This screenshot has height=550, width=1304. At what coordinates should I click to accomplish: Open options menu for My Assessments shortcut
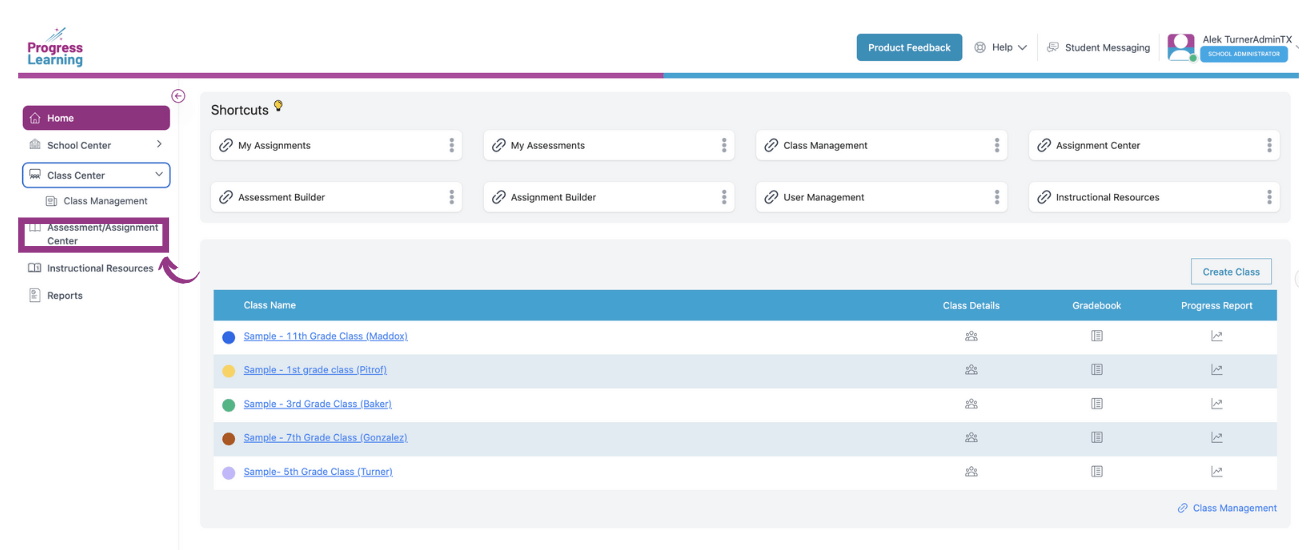pos(724,145)
